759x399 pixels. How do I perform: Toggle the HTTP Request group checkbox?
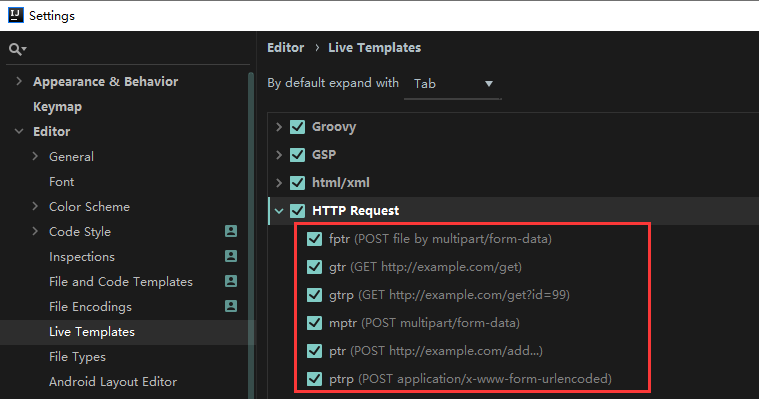point(297,211)
